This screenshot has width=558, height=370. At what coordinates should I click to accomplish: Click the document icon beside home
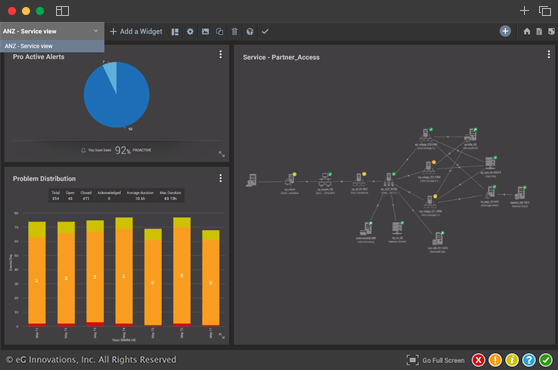539,32
